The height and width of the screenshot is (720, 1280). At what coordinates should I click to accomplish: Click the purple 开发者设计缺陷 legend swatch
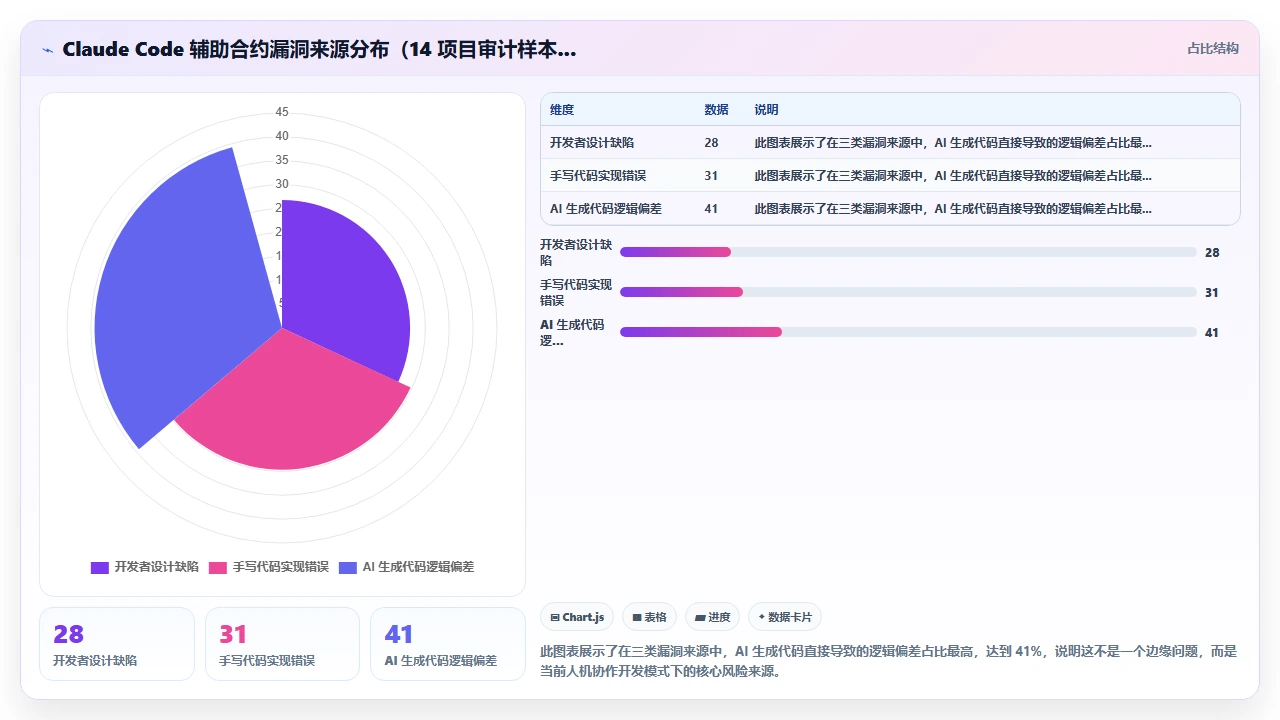[100, 567]
